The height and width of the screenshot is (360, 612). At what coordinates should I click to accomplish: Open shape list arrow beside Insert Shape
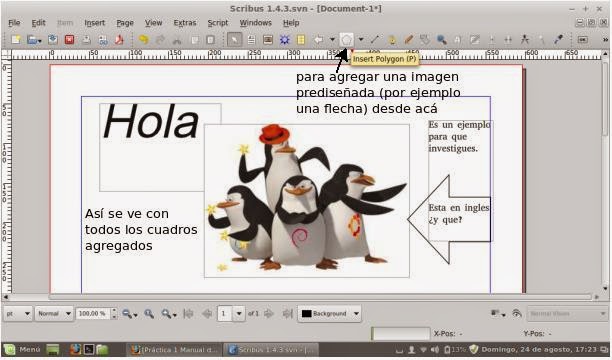click(x=332, y=39)
